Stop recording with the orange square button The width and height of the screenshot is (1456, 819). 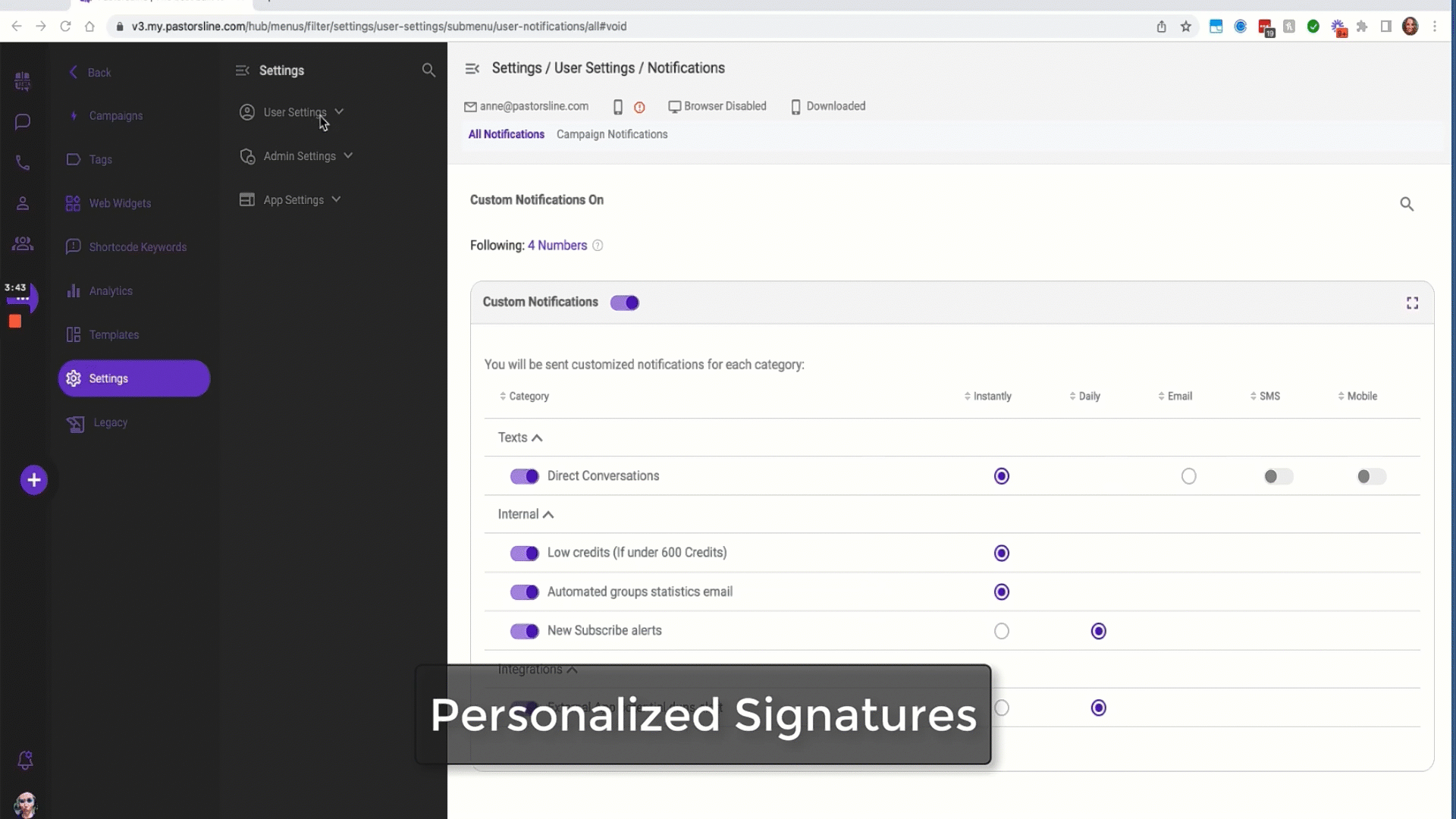(15, 322)
